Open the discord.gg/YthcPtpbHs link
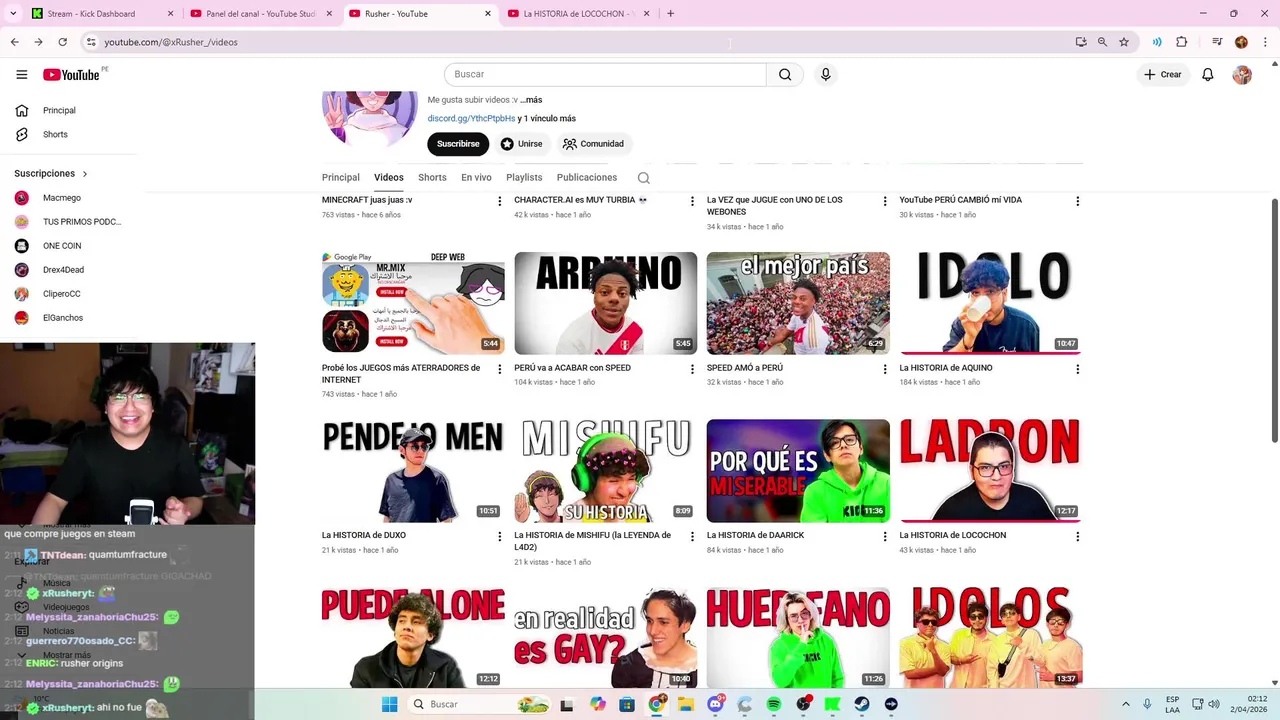This screenshot has height=720, width=1280. pos(471,118)
